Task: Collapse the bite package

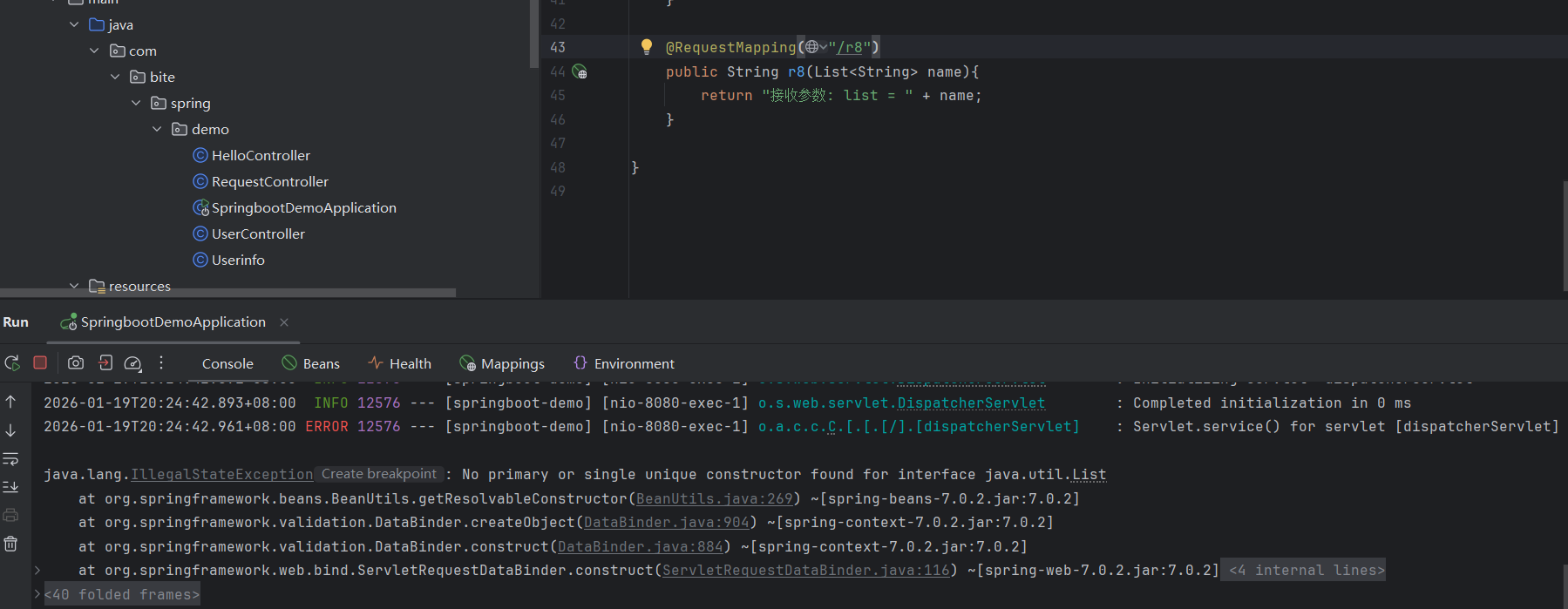Action: tap(115, 77)
